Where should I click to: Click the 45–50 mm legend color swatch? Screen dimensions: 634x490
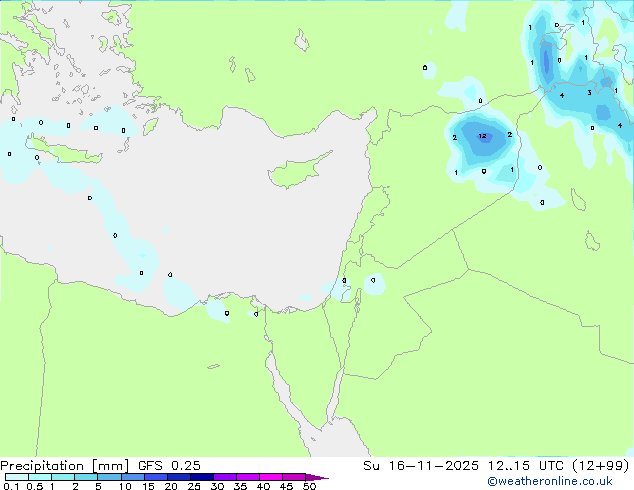294,477
